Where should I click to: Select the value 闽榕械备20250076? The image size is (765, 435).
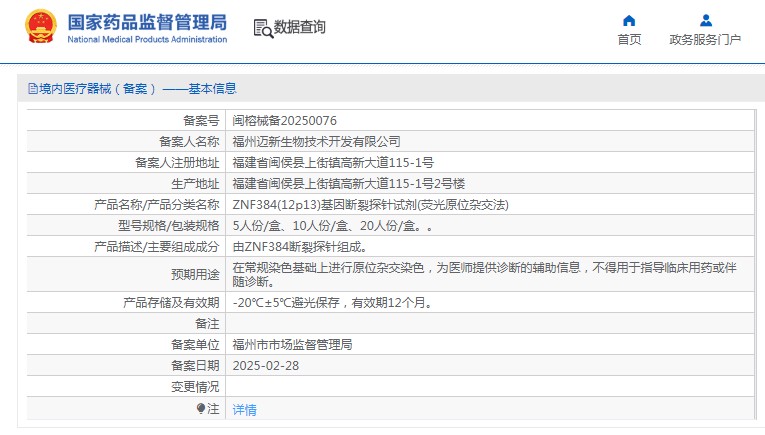point(284,120)
